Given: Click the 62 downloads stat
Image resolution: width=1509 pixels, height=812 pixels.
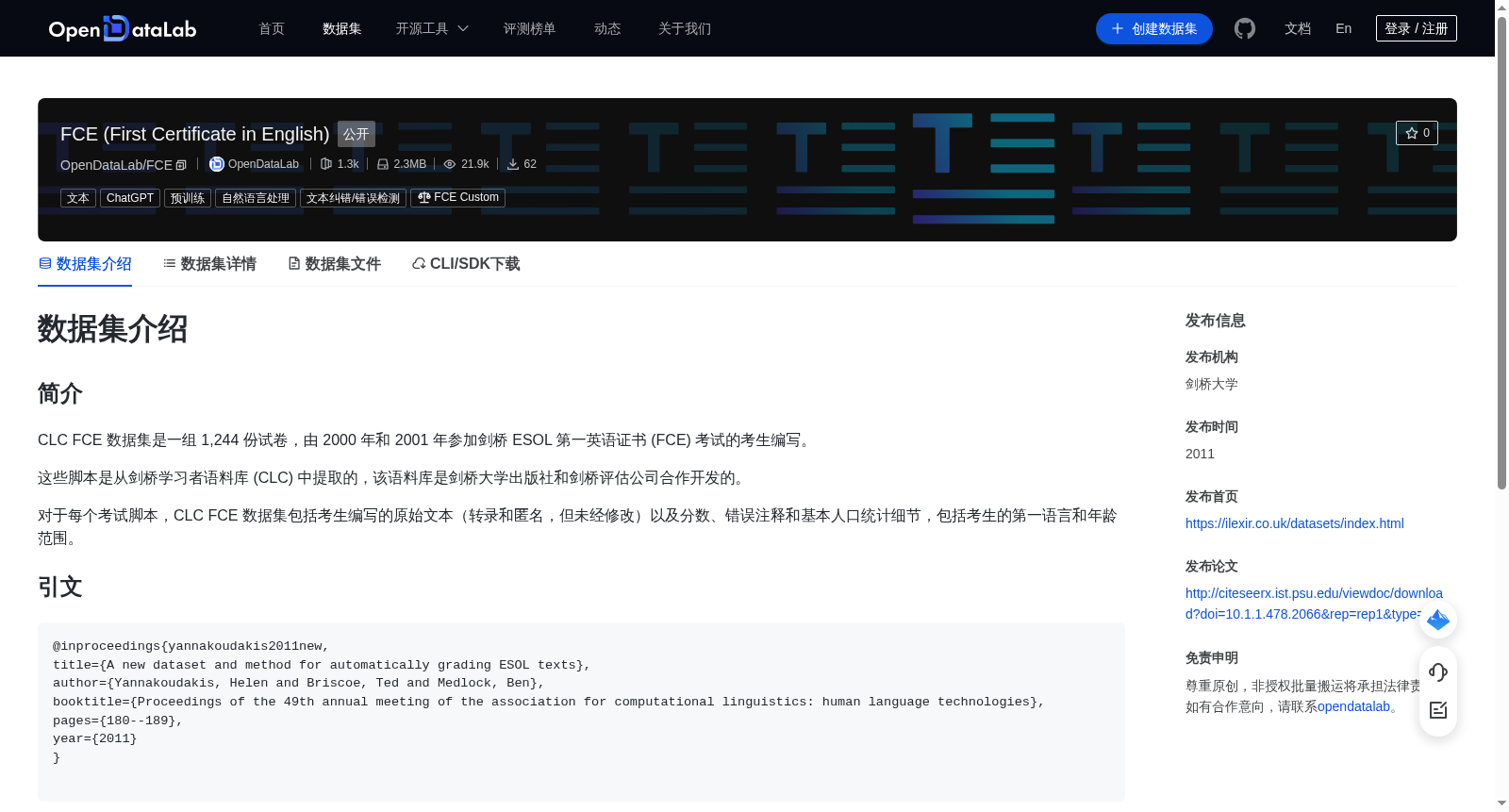Looking at the screenshot, I should tap(522, 164).
